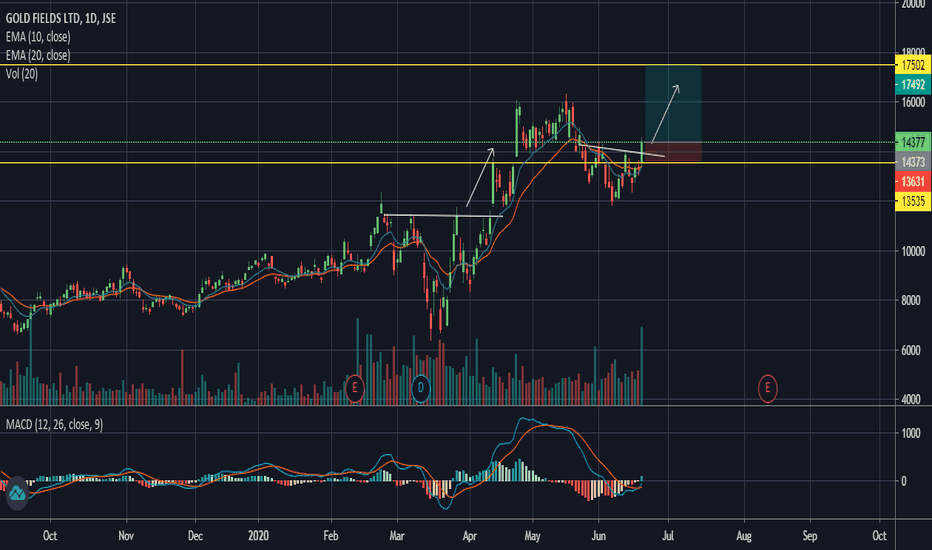Image resolution: width=932 pixels, height=550 pixels.
Task: Select the upper yellow horizontal line at 17502
Action: click(447, 65)
